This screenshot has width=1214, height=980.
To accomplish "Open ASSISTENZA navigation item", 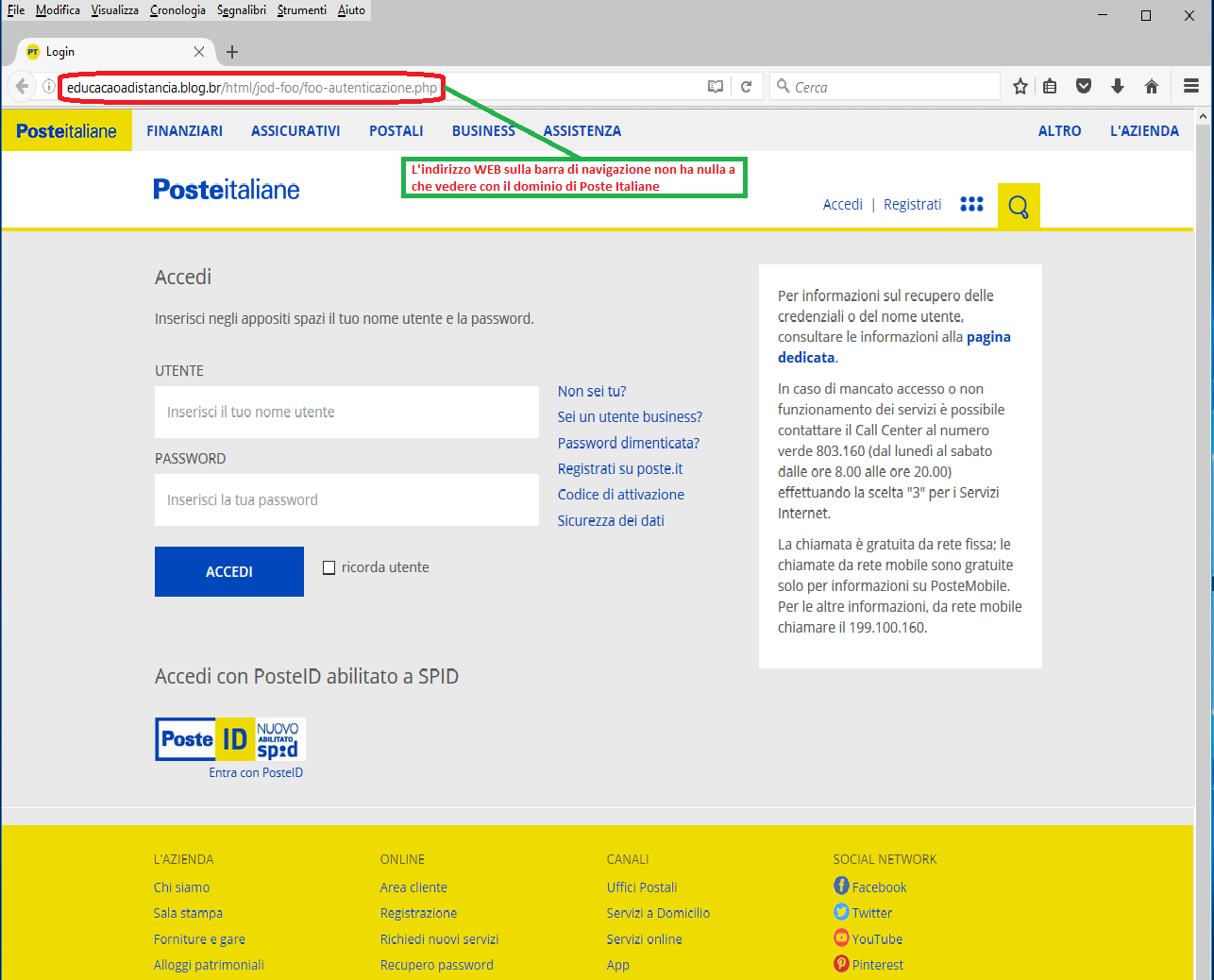I will point(582,131).
